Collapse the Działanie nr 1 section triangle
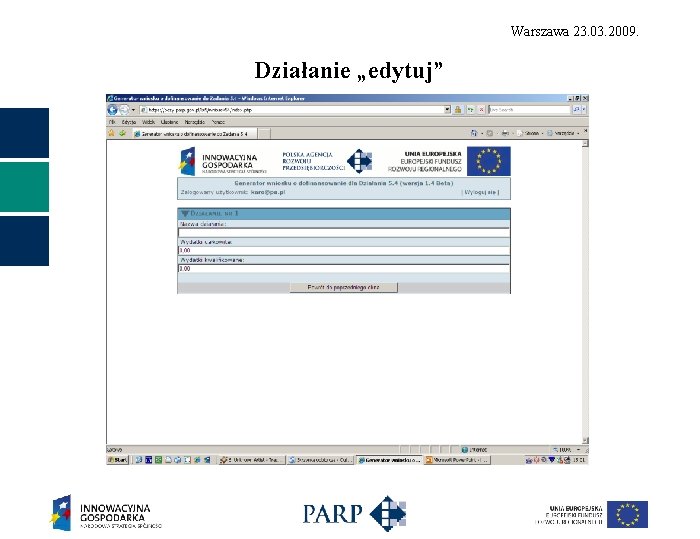Screen dimensions: 700x539 [185, 213]
